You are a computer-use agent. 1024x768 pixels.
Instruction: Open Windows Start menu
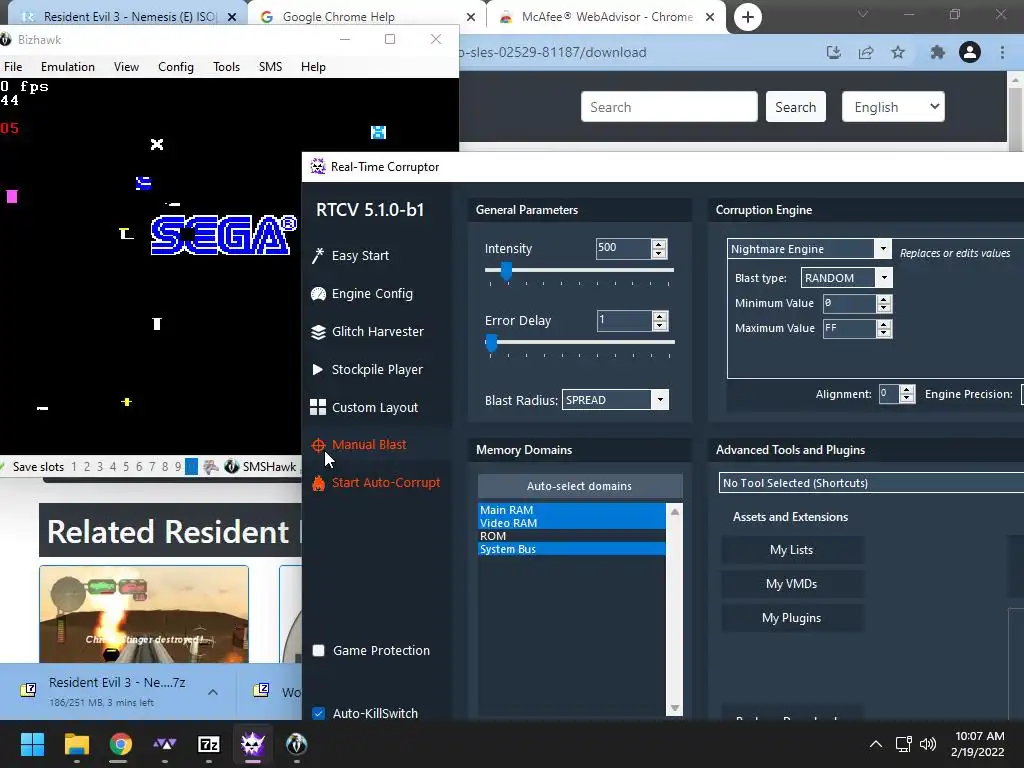click(x=32, y=744)
